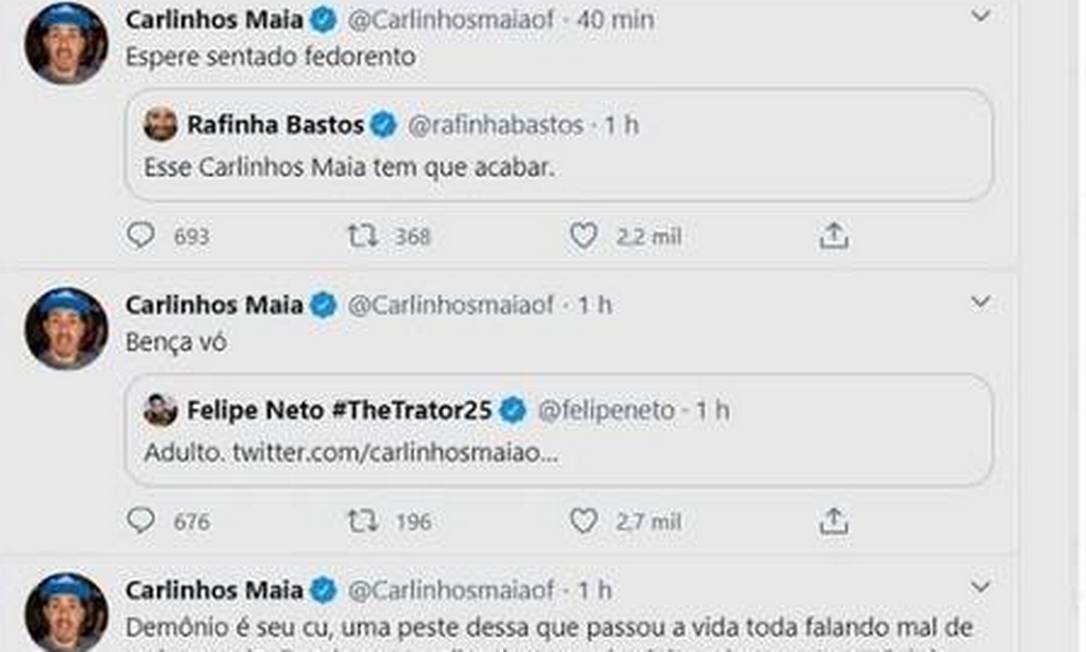This screenshot has width=1086, height=652.
Task: Open the "Demônio" tweet options chevron
Action: (x=981, y=586)
